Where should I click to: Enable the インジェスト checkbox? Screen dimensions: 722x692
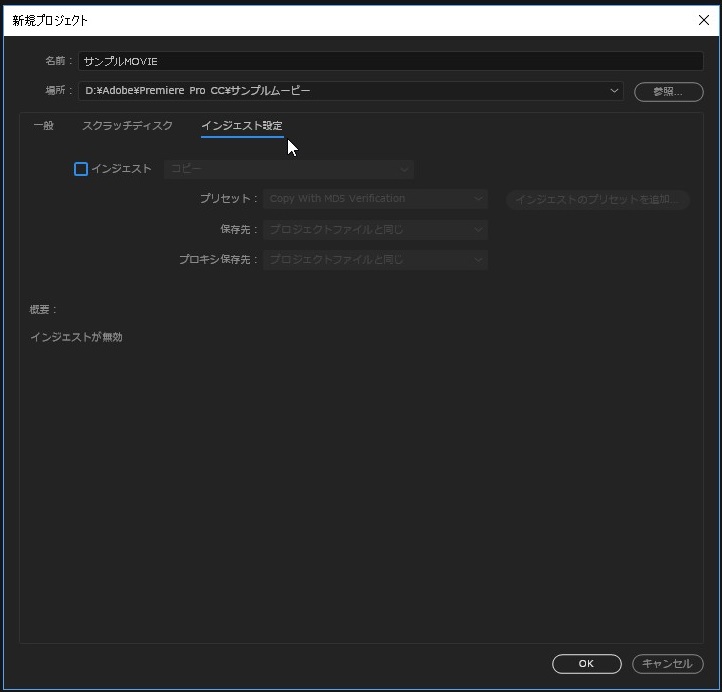click(81, 169)
